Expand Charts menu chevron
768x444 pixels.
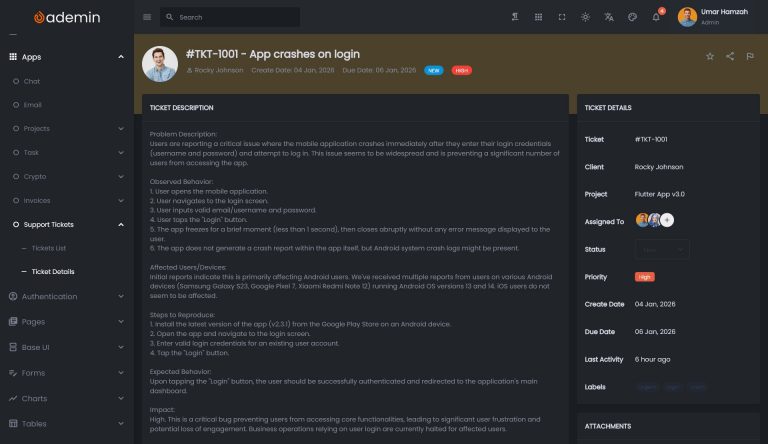click(120, 398)
